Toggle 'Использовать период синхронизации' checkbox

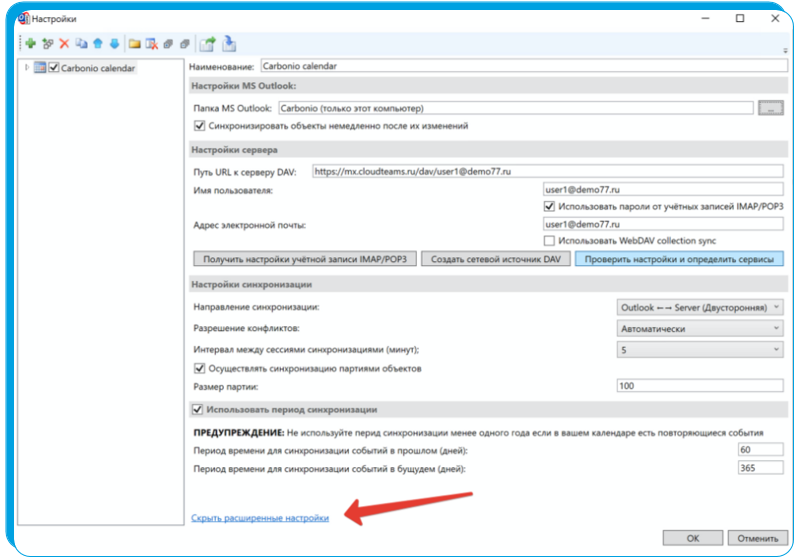pyautogui.click(x=197, y=409)
